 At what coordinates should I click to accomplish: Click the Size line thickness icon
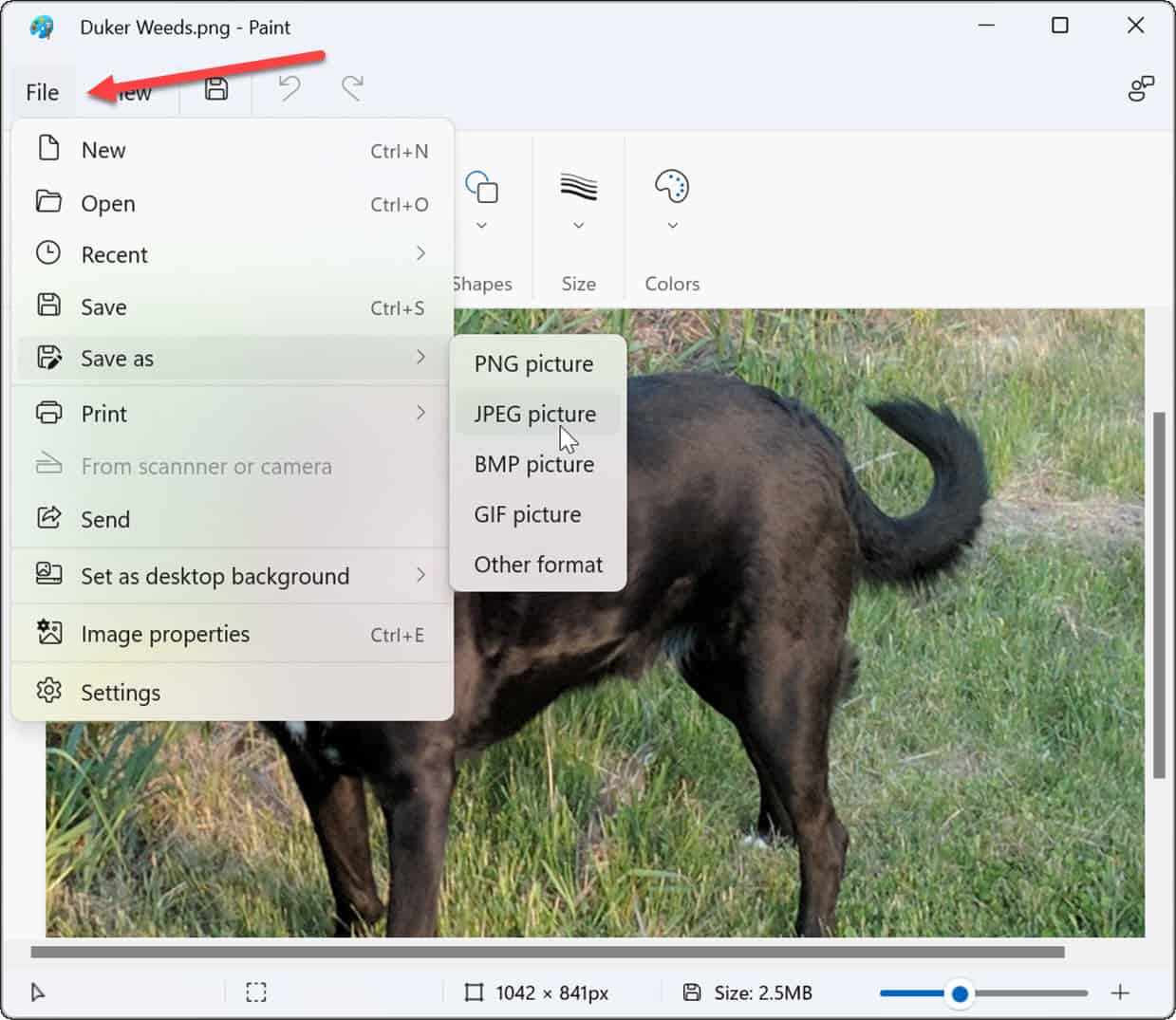click(578, 187)
